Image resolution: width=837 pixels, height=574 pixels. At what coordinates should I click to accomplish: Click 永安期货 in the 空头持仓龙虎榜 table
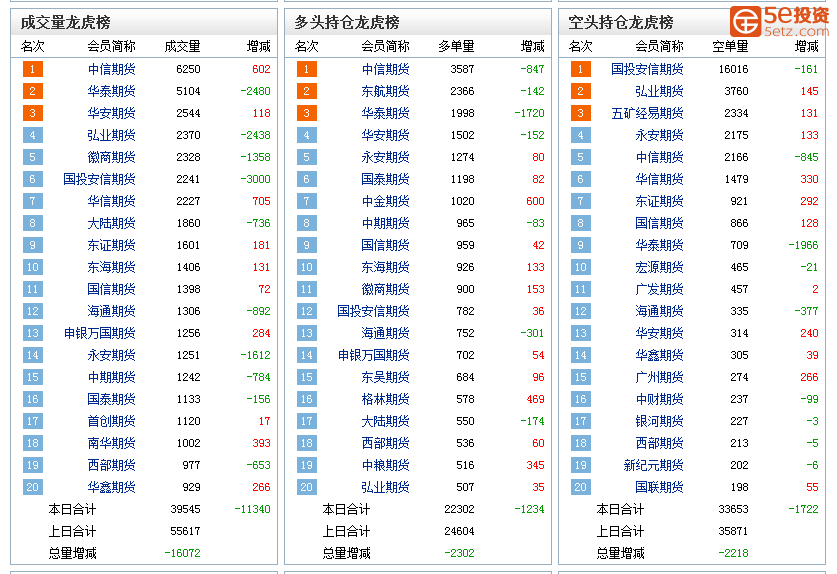pyautogui.click(x=659, y=135)
